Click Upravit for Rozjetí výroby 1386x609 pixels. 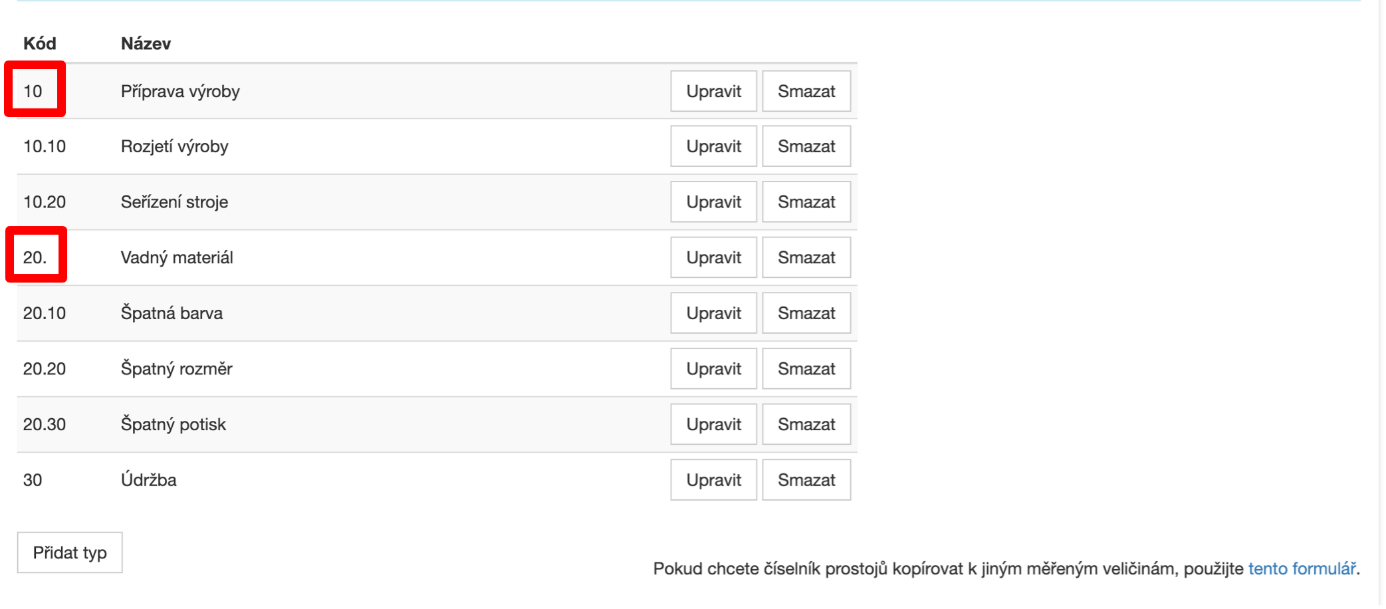[x=713, y=147]
